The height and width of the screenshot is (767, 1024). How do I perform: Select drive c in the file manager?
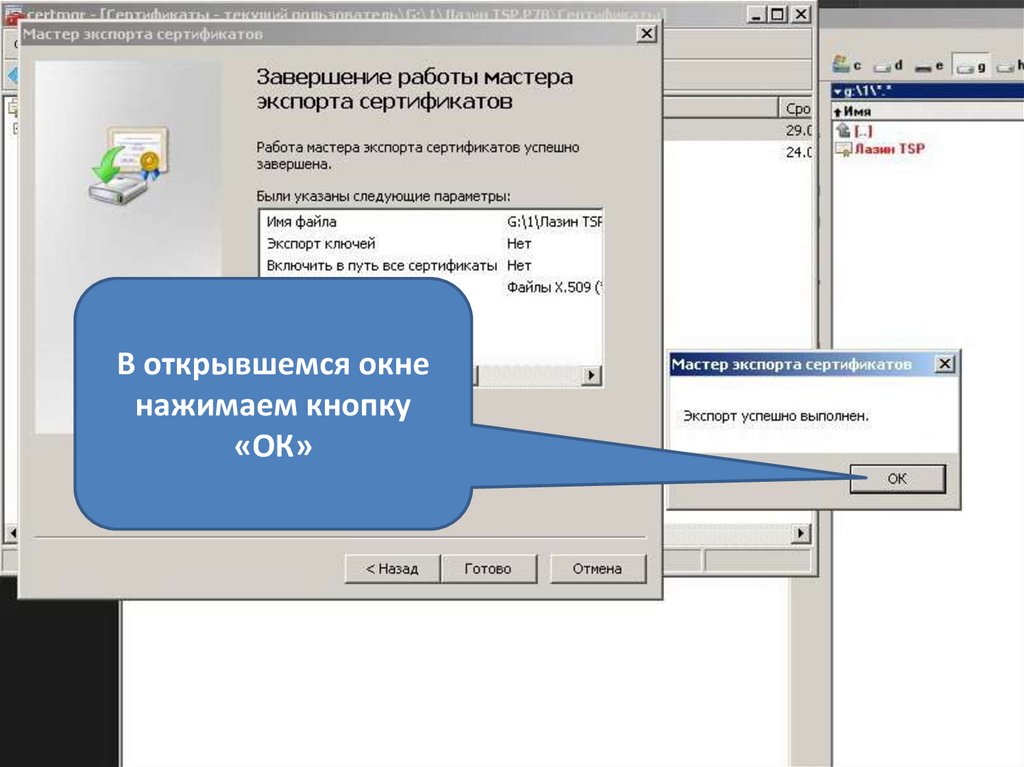click(847, 64)
